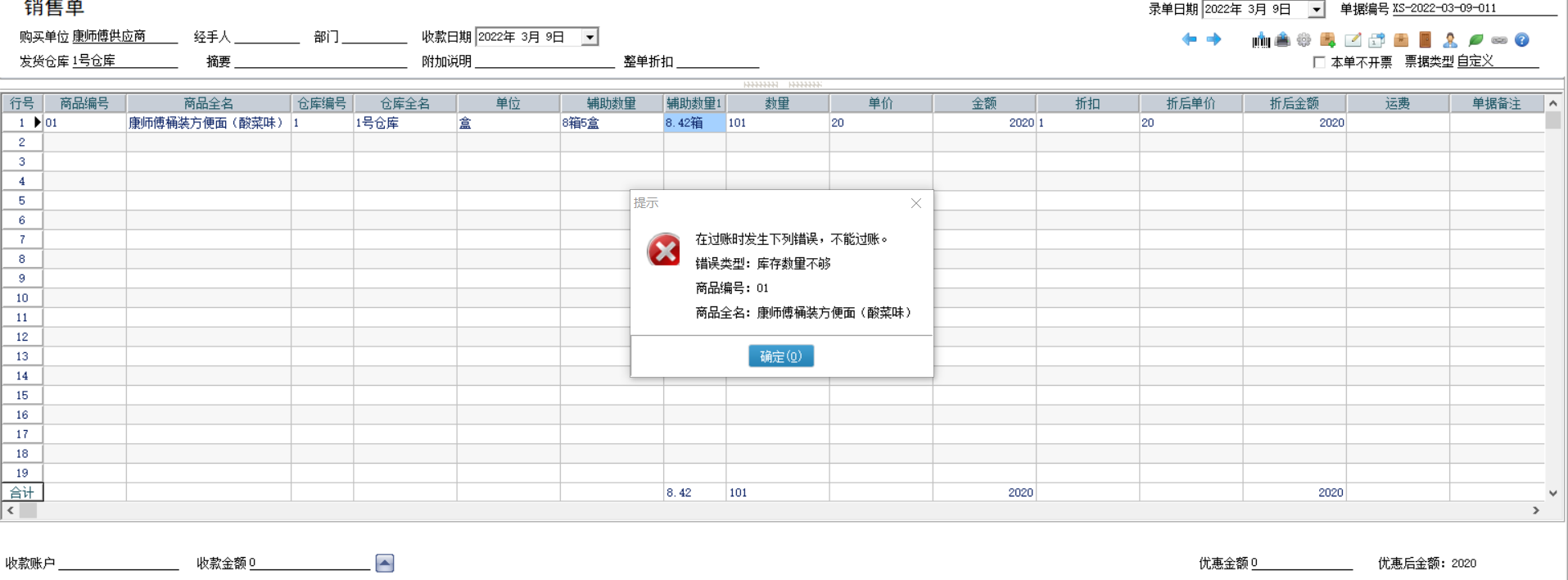This screenshot has width=1568, height=580.
Task: Click the 收款账户 input field
Action: 119,563
